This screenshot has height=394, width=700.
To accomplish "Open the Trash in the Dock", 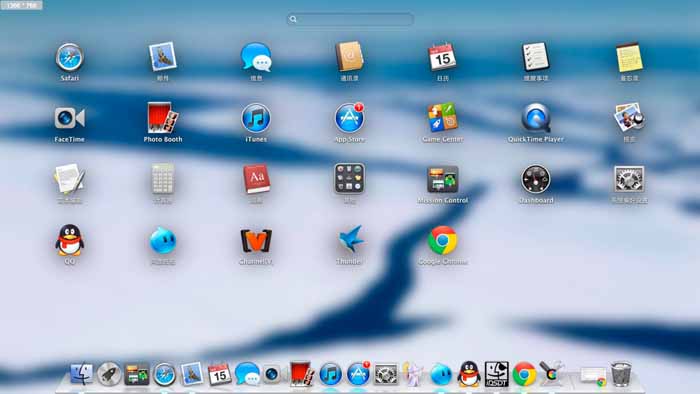I will (x=621, y=374).
